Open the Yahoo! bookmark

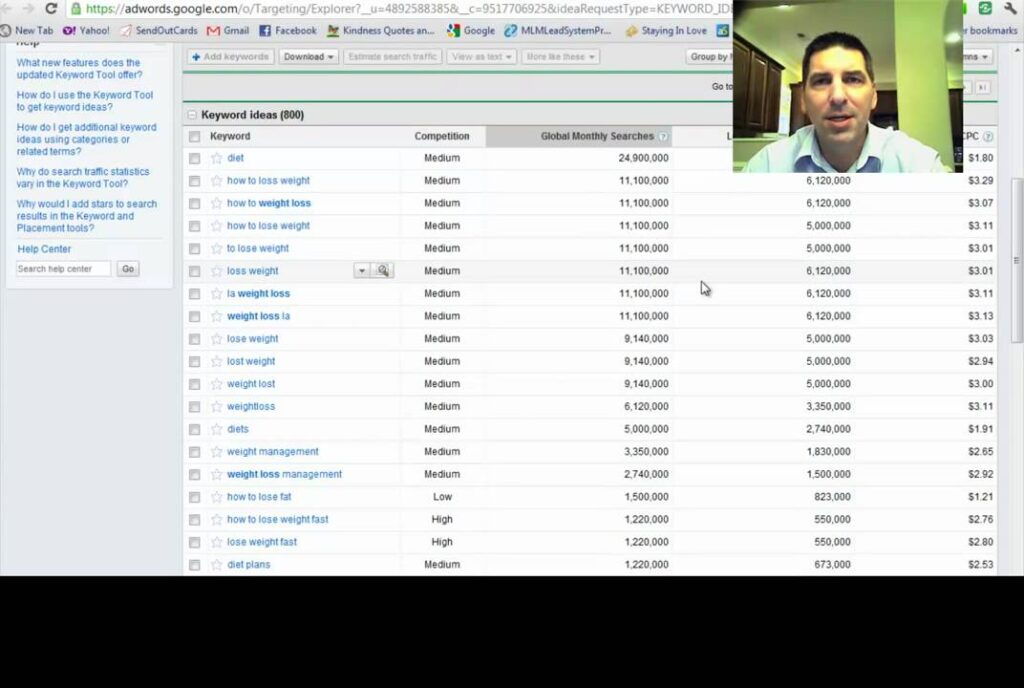coord(86,31)
